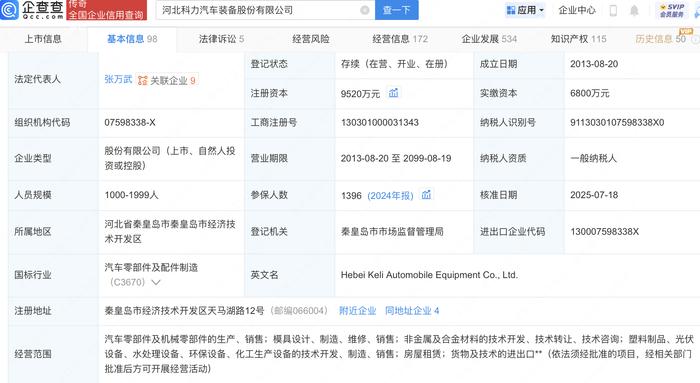The width and height of the screenshot is (700, 383).
Task: Open the 同地址企业 4 link
Action: 412,311
